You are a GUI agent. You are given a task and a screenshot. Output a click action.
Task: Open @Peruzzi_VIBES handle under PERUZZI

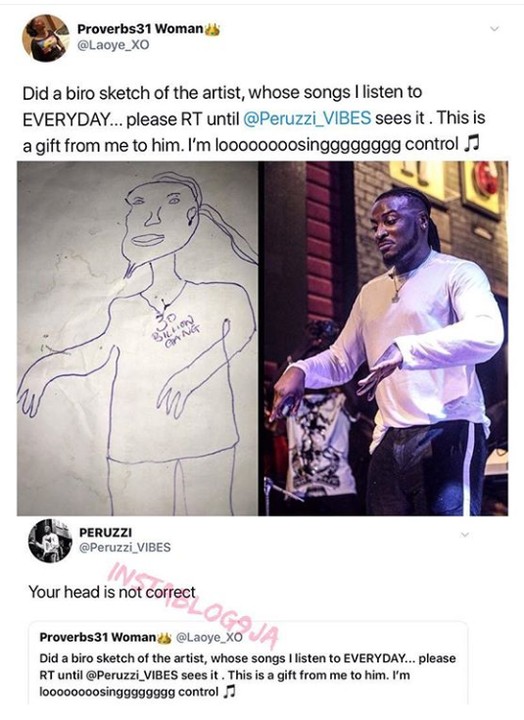125,547
